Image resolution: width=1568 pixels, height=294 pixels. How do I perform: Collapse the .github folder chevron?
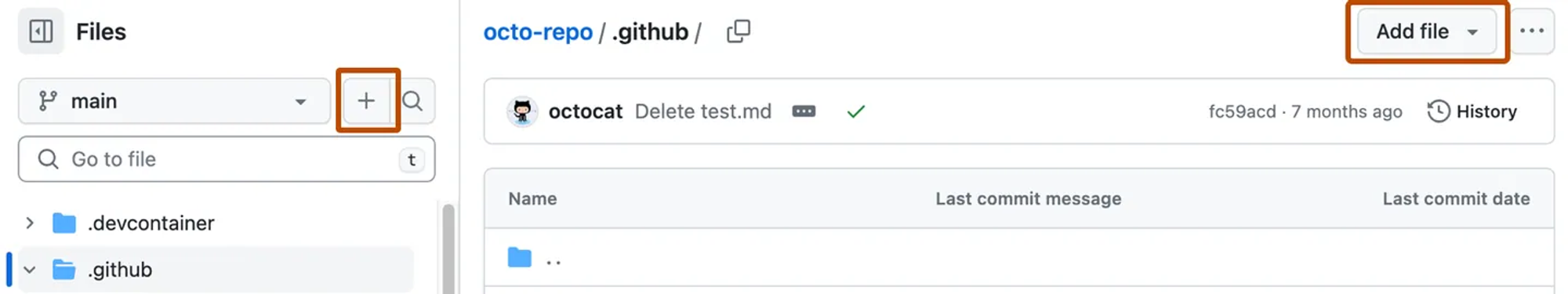(x=30, y=270)
